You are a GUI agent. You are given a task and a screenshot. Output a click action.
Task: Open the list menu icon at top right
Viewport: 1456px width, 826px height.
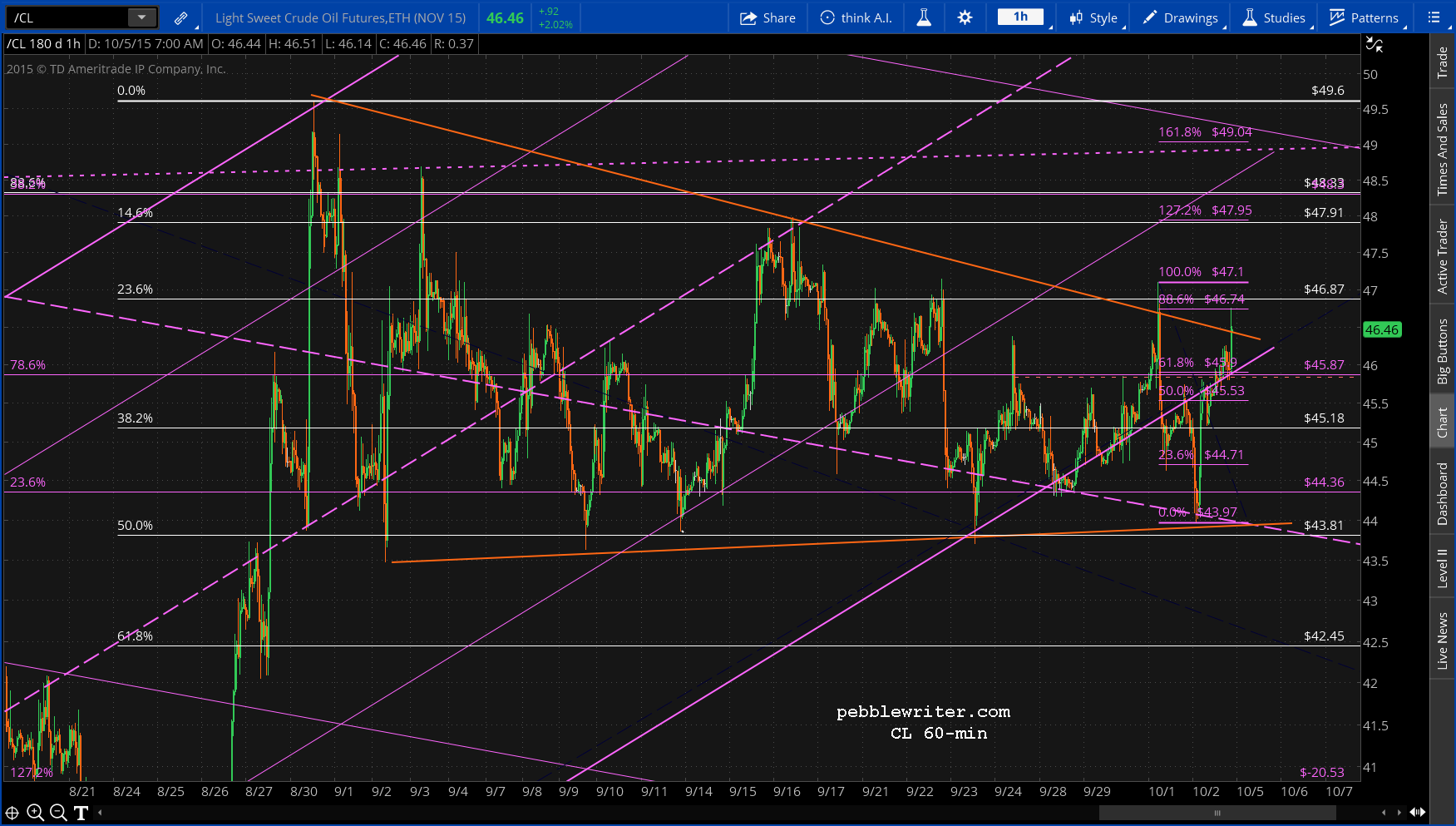pyautogui.click(x=1434, y=17)
